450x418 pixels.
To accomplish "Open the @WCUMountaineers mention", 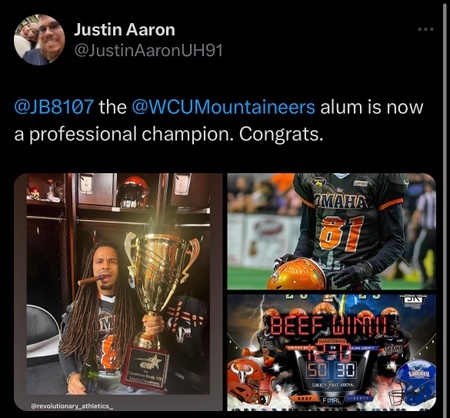I will (x=223, y=107).
